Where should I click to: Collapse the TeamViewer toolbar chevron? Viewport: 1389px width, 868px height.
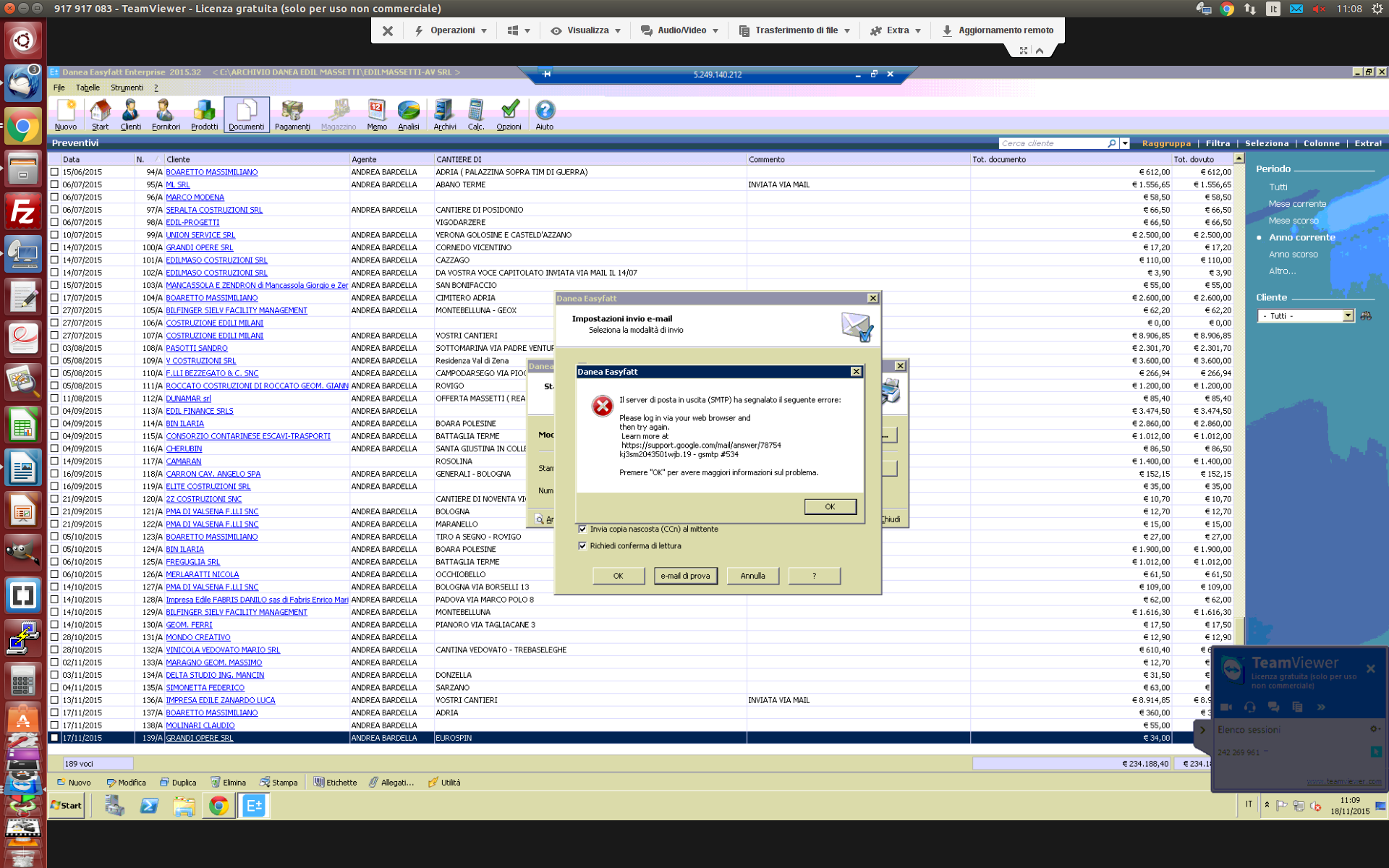[x=1040, y=51]
